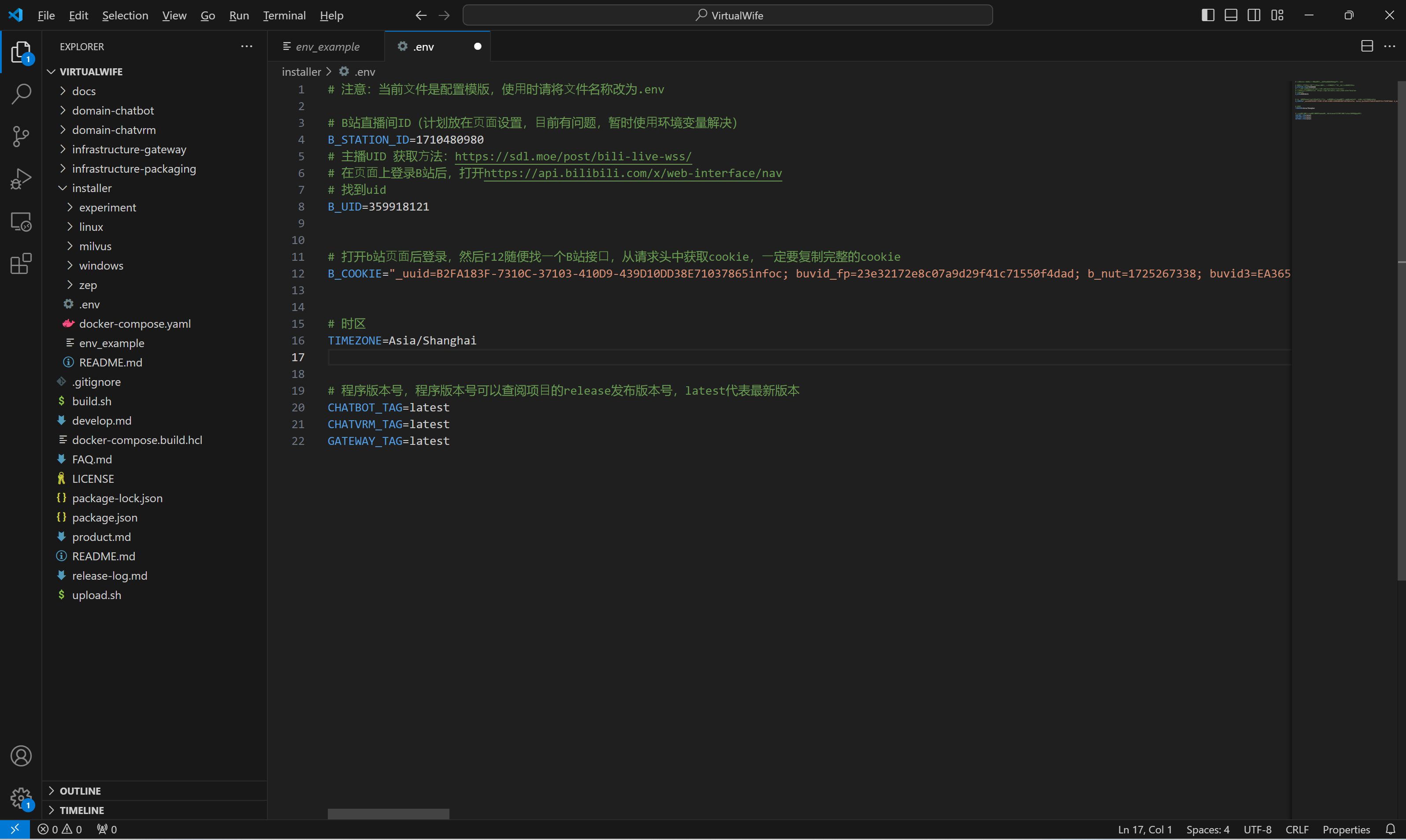Click the vertical editor scrollbar
This screenshot has height=840, width=1406.
(1402, 331)
